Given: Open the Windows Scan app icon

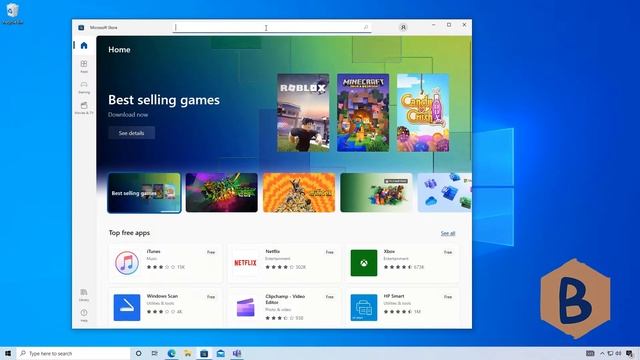Looking at the screenshot, I should point(127,307).
